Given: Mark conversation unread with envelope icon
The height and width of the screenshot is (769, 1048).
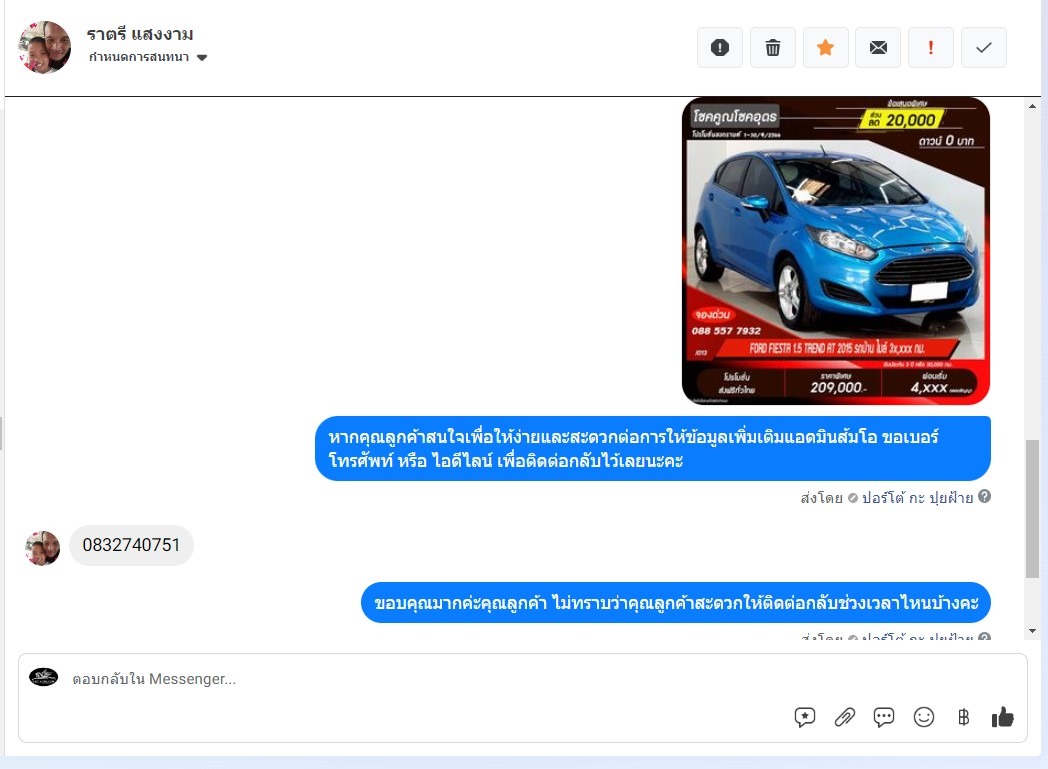Looking at the screenshot, I should click(878, 47).
